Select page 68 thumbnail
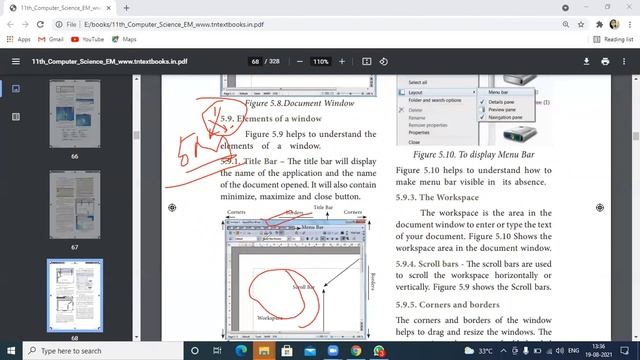Image resolution: width=640 pixels, height=360 pixels. tap(75, 295)
